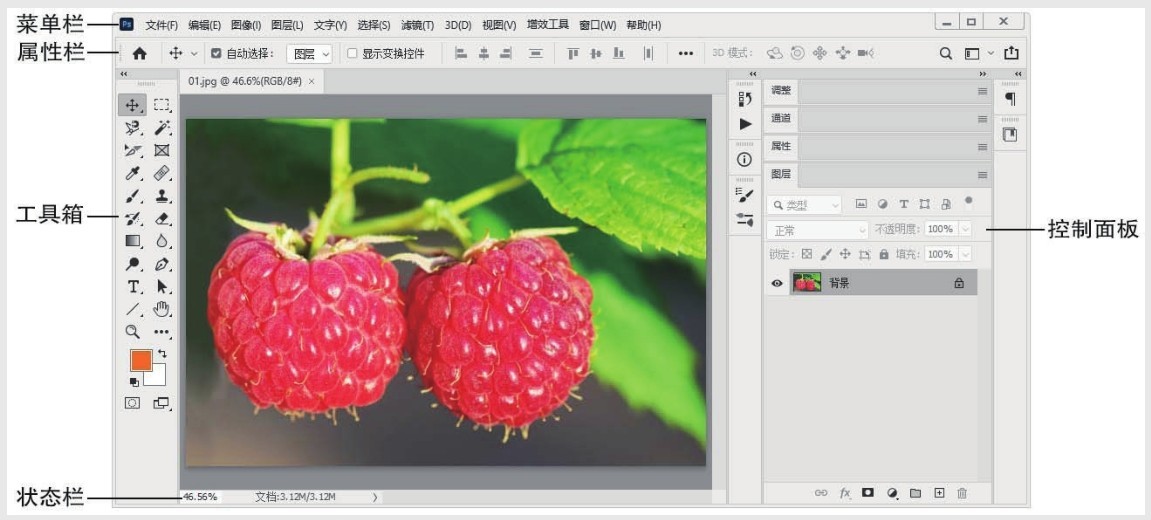Image resolution: width=1151 pixels, height=520 pixels.
Task: Select the Eyedropper tool
Action: tap(133, 173)
